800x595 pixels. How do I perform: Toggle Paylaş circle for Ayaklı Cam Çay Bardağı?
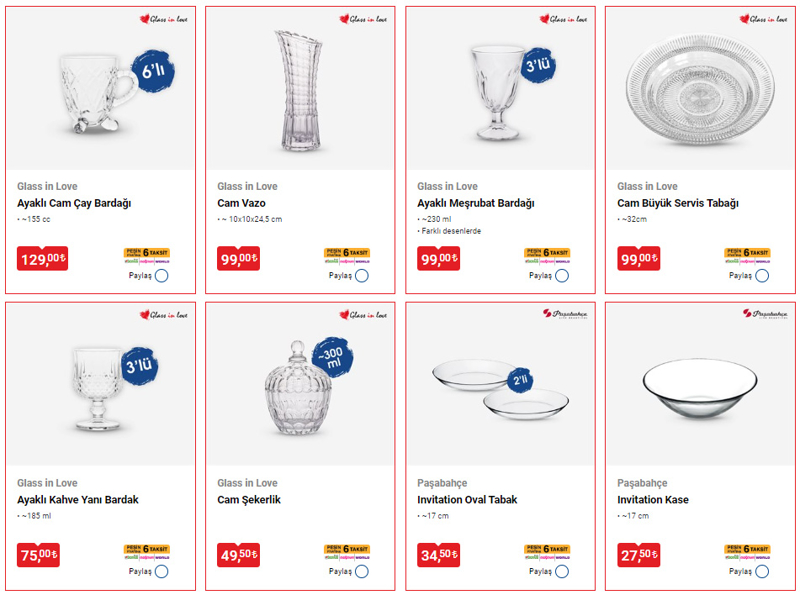pos(162,276)
